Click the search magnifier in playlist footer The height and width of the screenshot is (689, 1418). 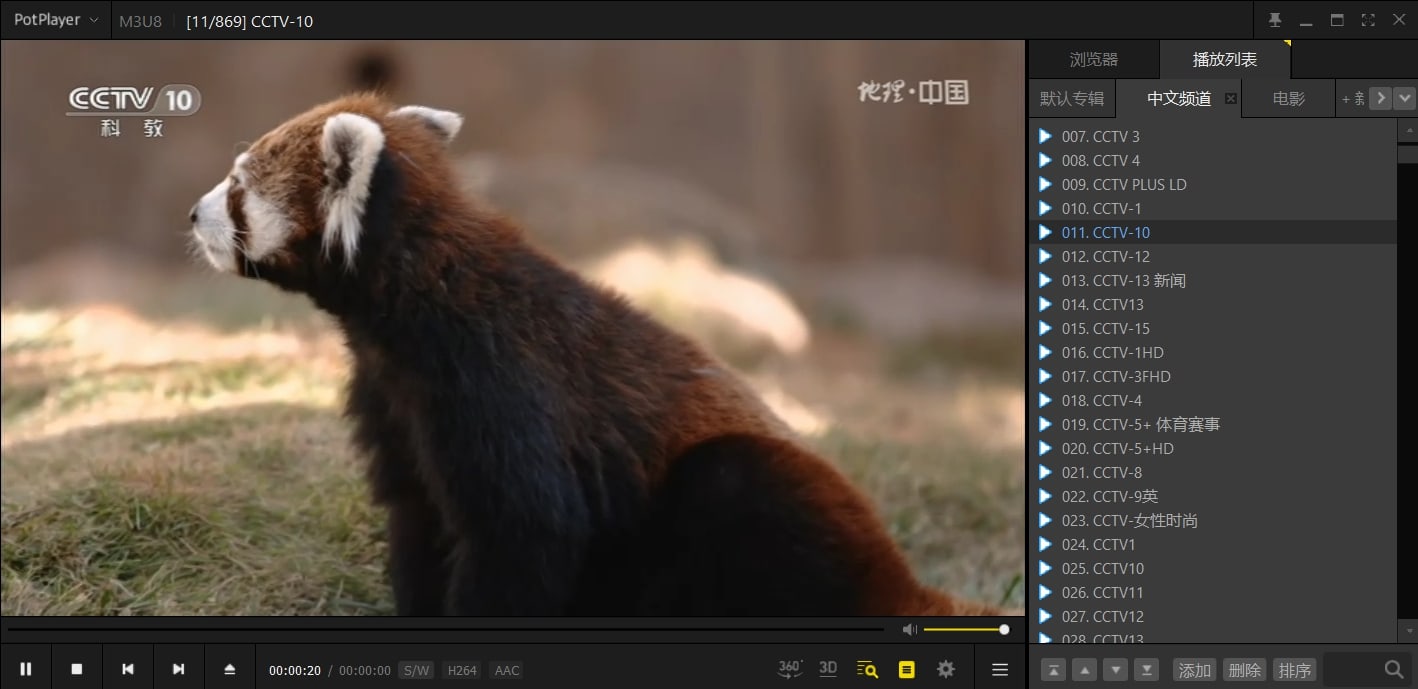(1393, 669)
